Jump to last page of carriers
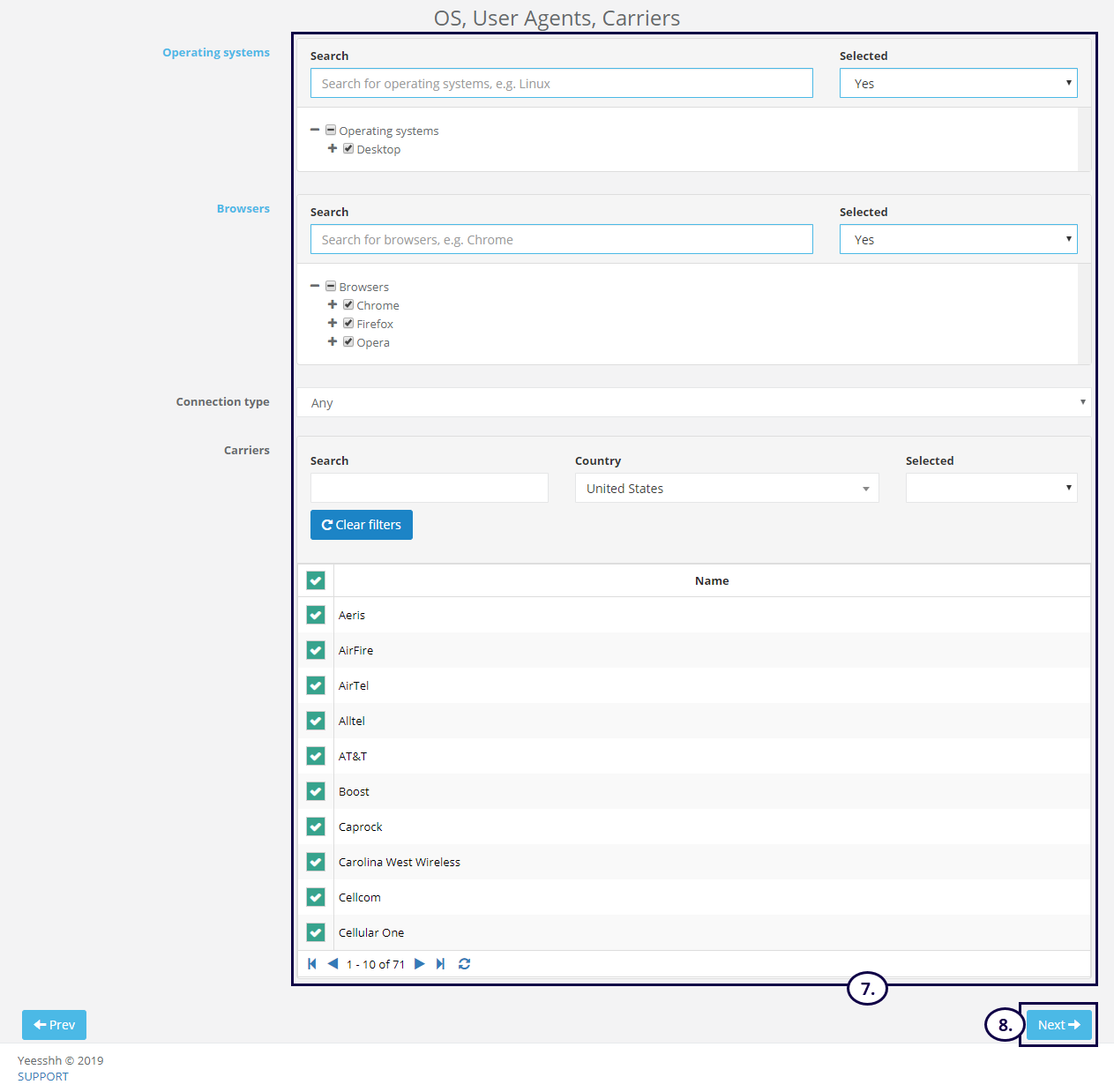Viewport: 1114px width, 1092px height. [x=440, y=964]
